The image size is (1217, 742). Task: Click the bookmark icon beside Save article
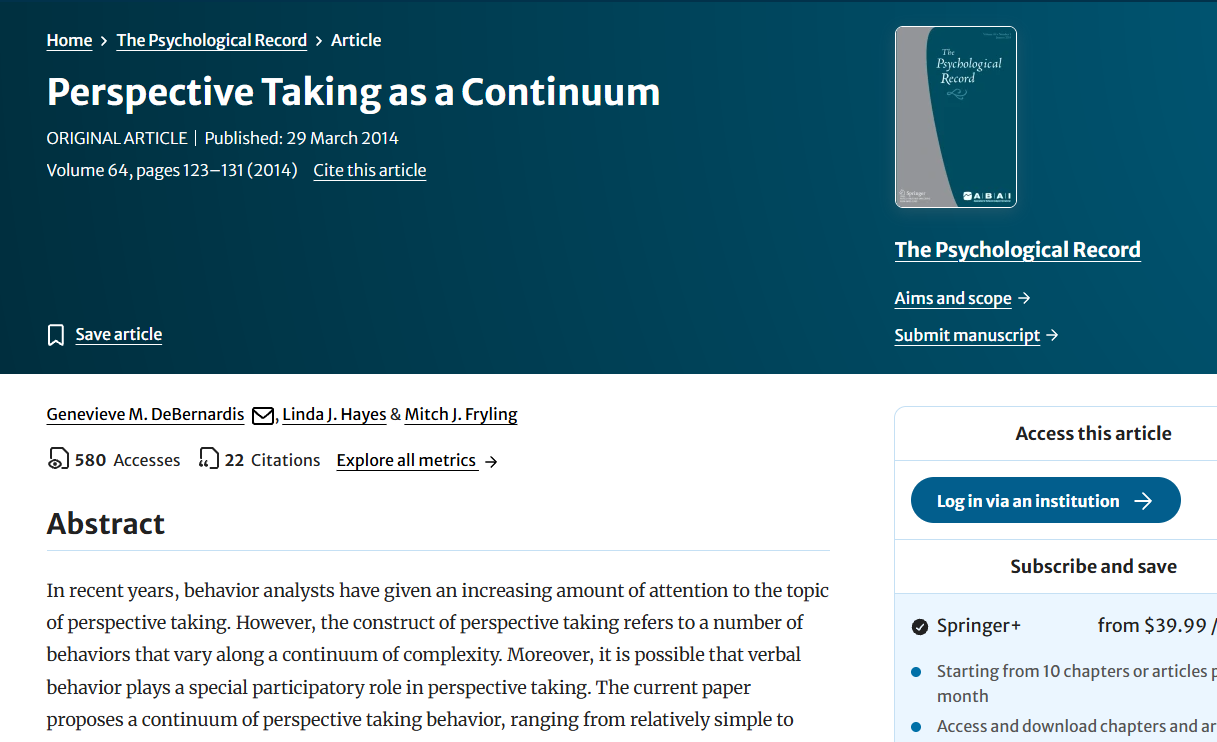[56, 335]
